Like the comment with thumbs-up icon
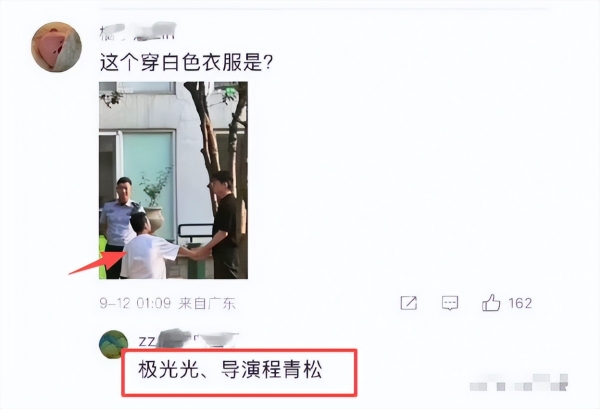The width and height of the screenshot is (600, 409). click(x=491, y=302)
